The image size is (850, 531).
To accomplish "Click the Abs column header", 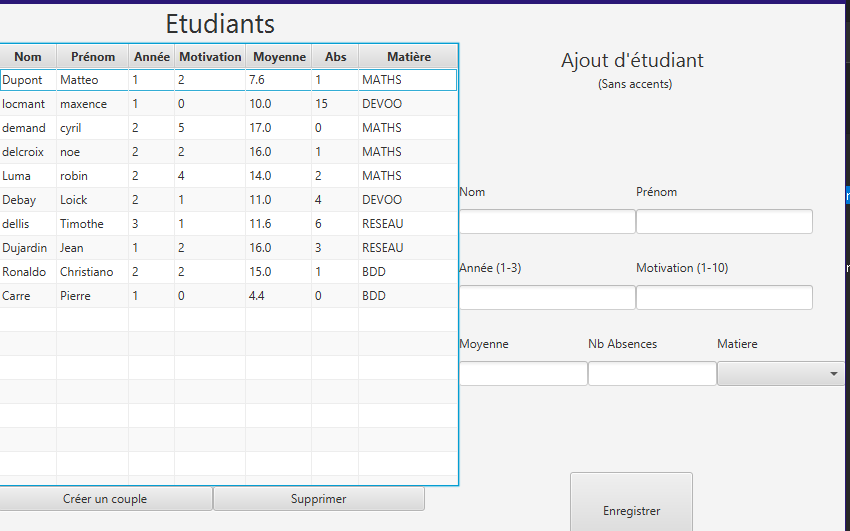I will (x=335, y=57).
